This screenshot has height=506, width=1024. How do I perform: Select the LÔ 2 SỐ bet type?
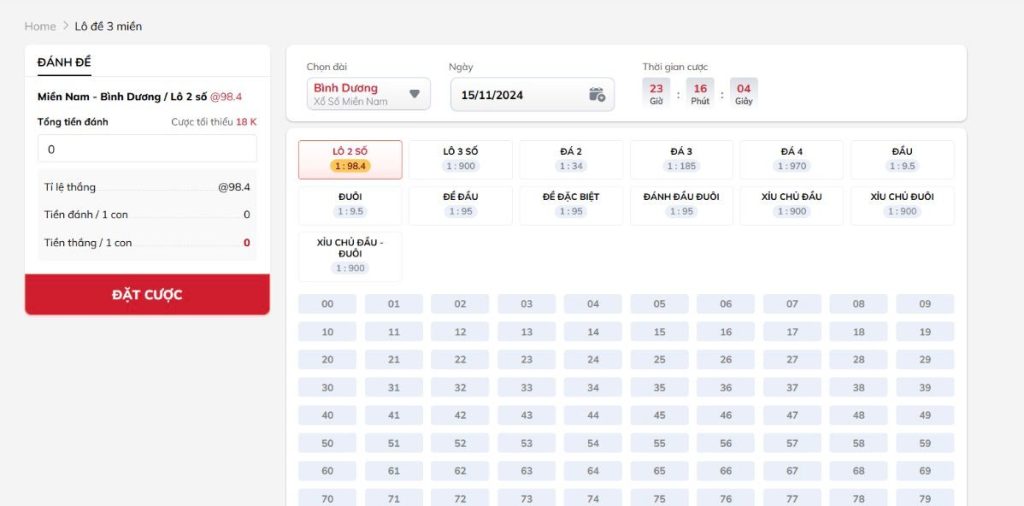tap(350, 159)
